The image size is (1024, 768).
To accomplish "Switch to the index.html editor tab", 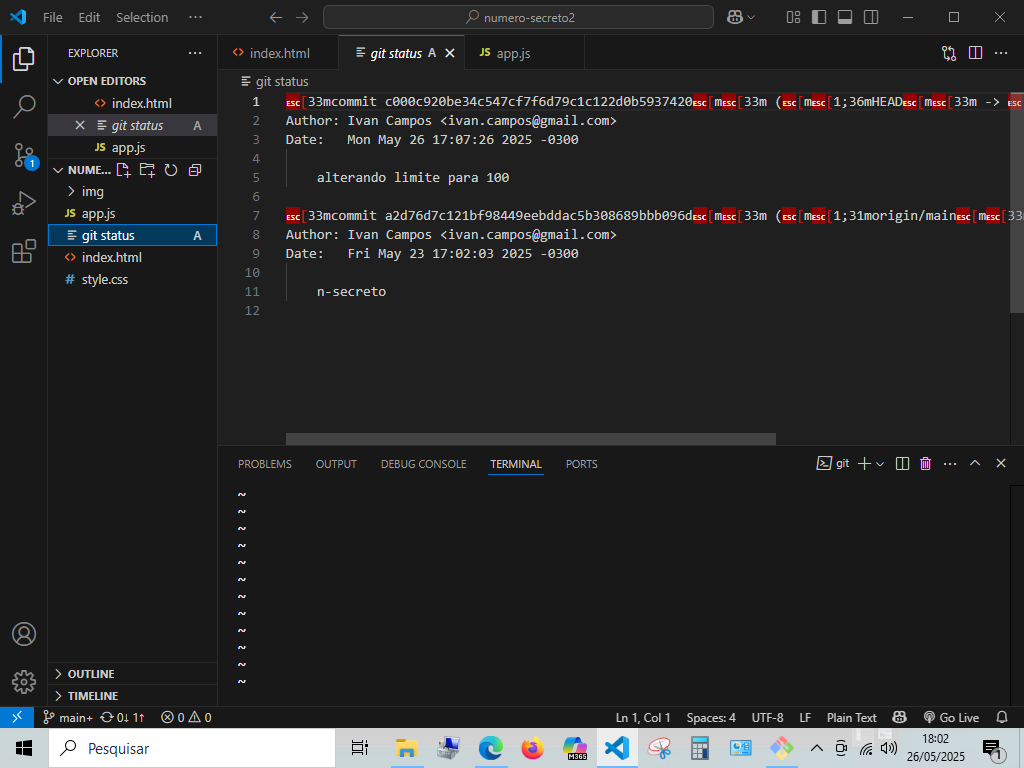I will click(x=279, y=54).
